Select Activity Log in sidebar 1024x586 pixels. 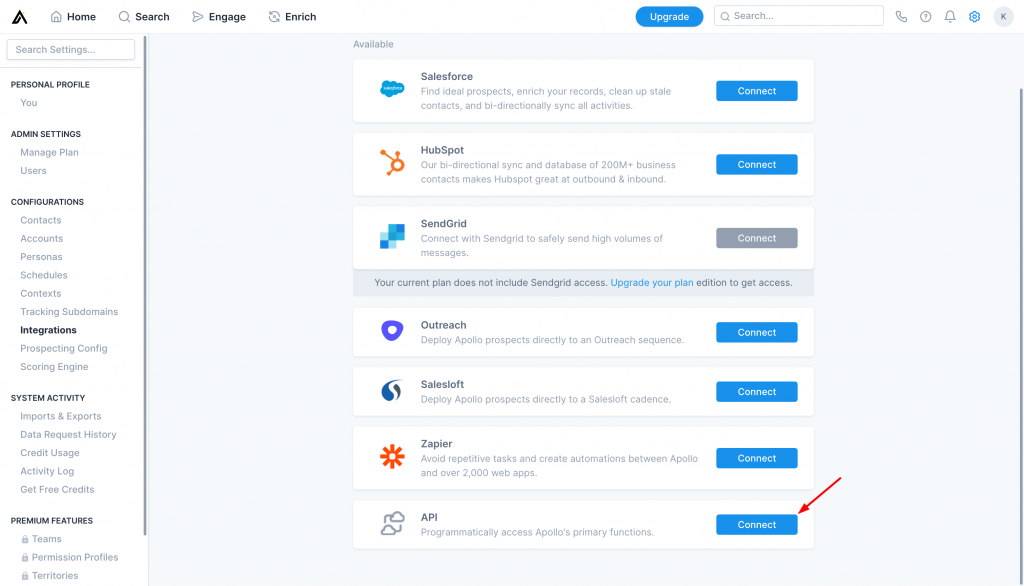point(47,471)
